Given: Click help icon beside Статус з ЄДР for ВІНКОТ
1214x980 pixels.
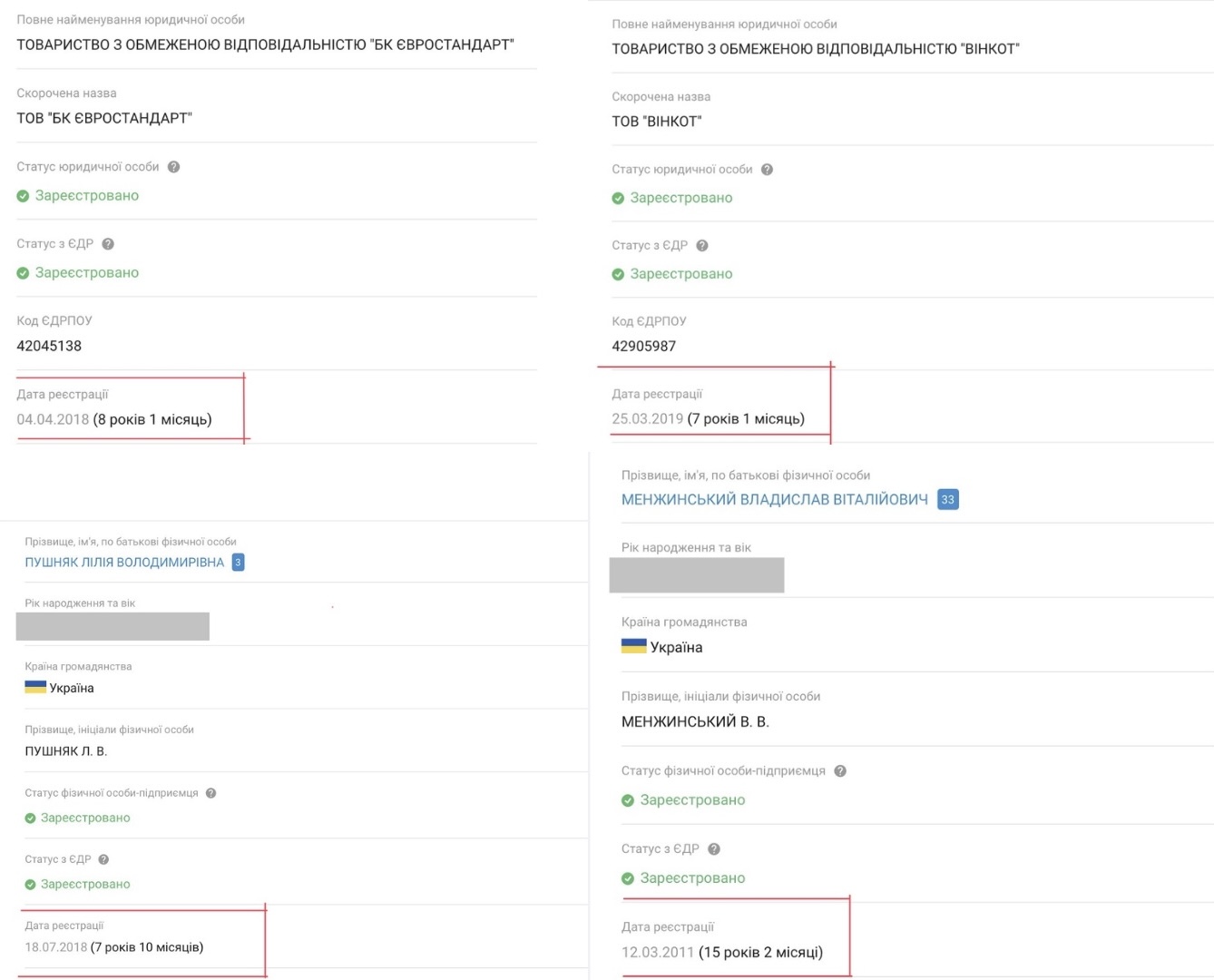Looking at the screenshot, I should [702, 246].
